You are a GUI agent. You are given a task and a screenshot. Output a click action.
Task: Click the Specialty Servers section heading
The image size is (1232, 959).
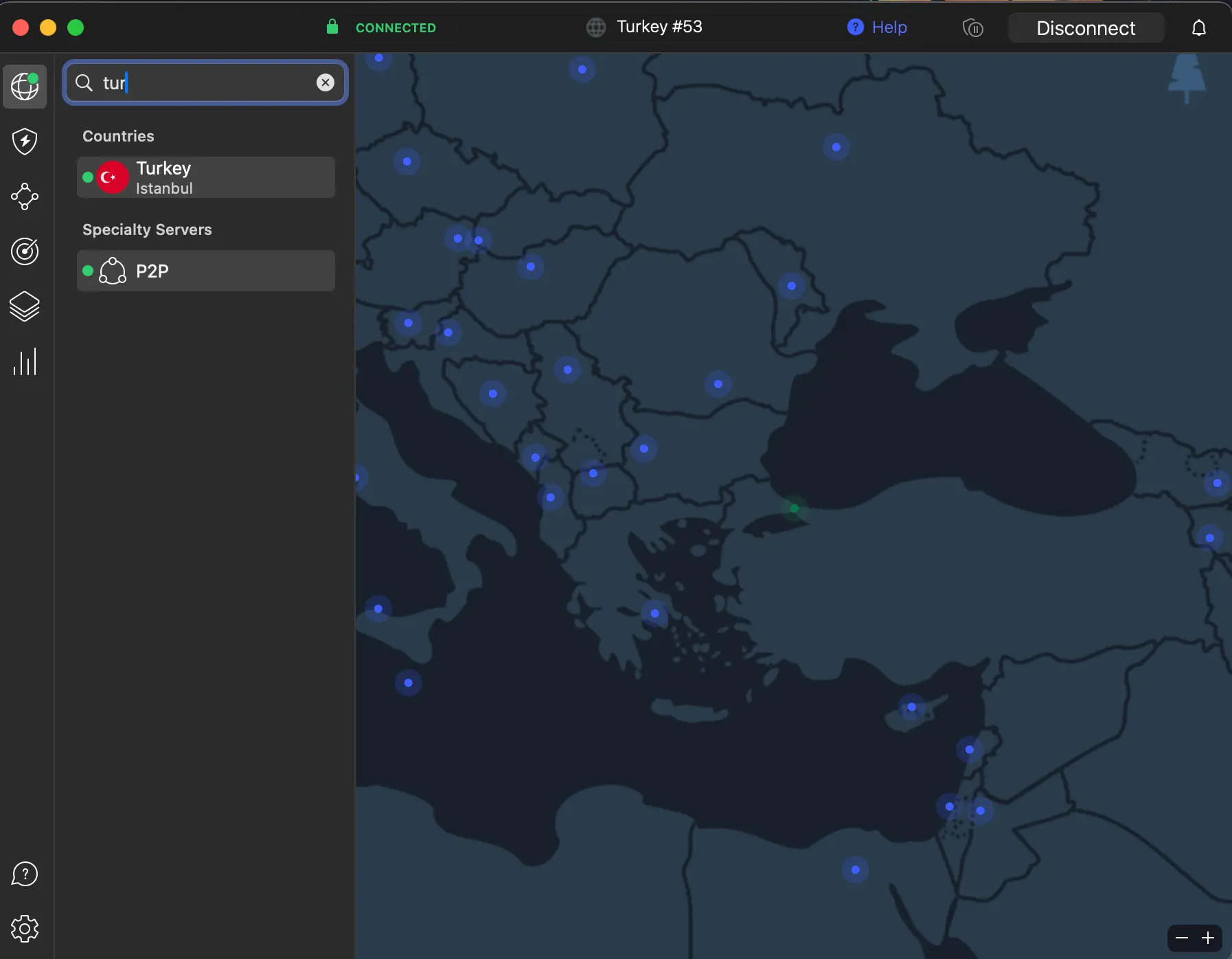tap(147, 229)
